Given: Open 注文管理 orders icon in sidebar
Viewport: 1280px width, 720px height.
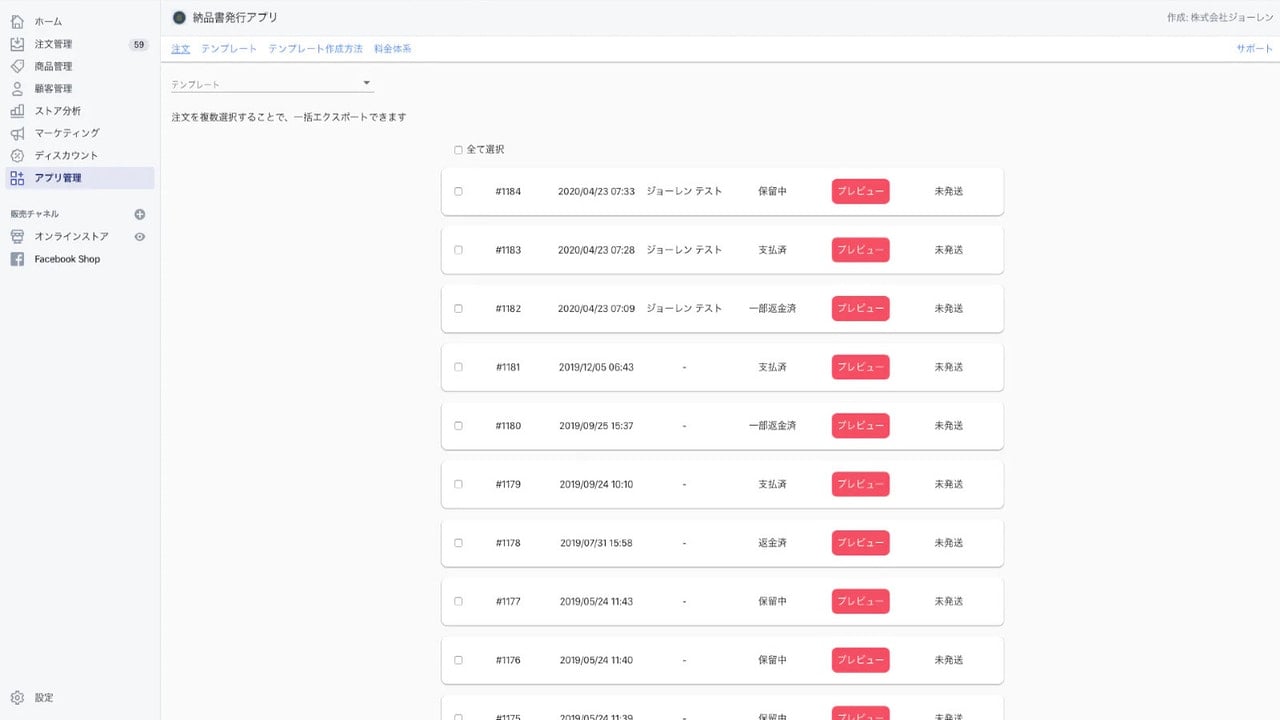Looking at the screenshot, I should 17,44.
